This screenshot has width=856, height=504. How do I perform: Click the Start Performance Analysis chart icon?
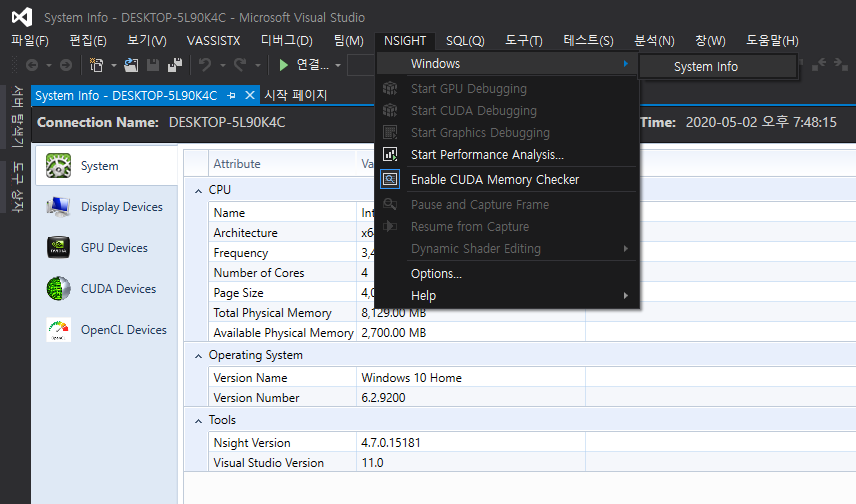tap(390, 155)
